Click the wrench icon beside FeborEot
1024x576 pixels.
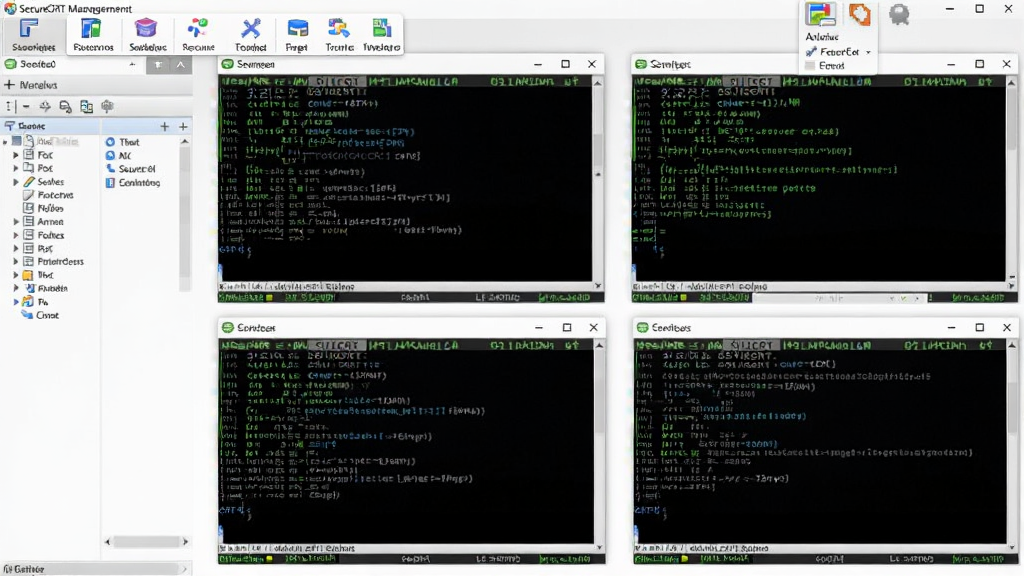pos(811,52)
